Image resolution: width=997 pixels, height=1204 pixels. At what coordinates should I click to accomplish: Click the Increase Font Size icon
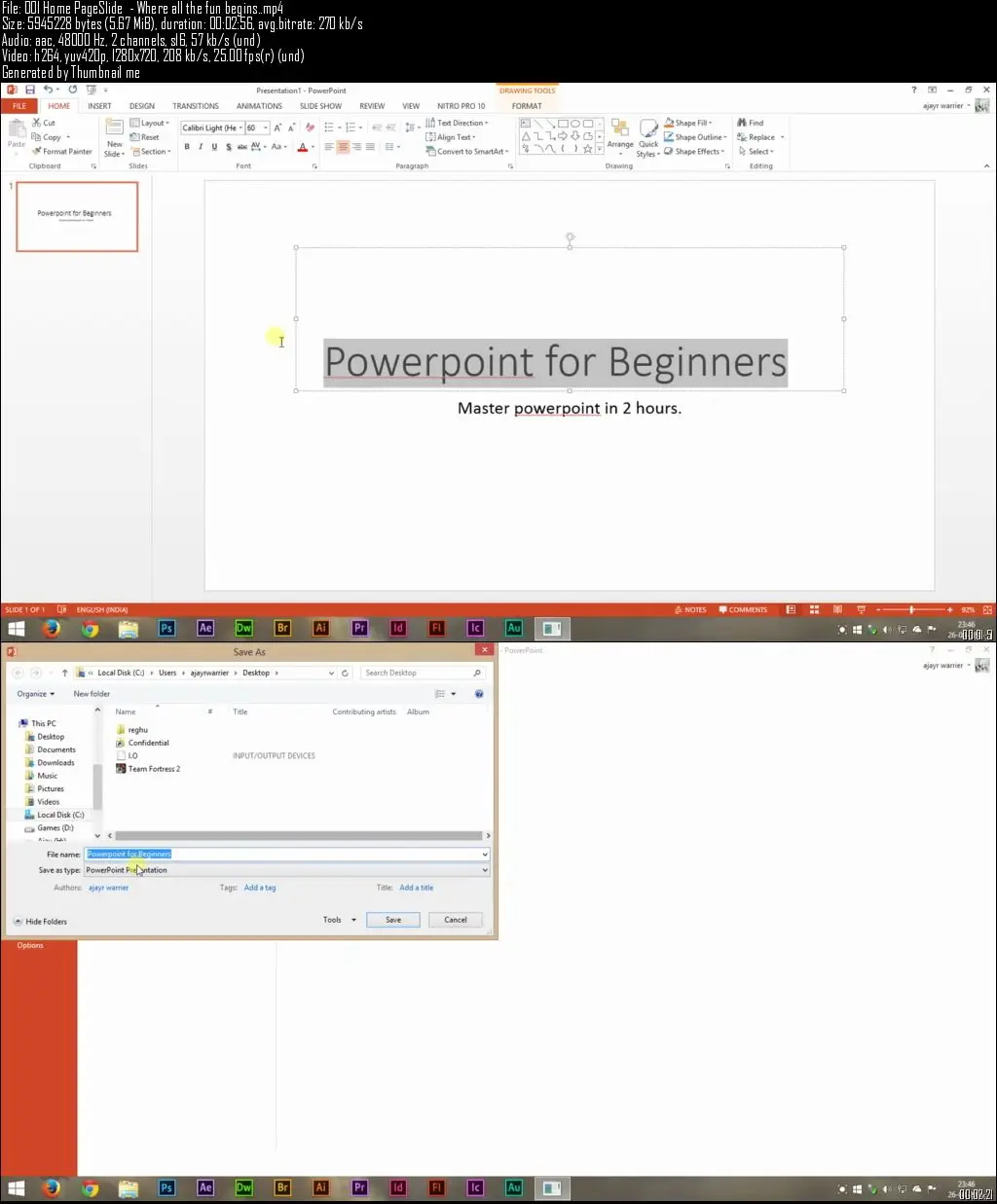click(x=277, y=128)
